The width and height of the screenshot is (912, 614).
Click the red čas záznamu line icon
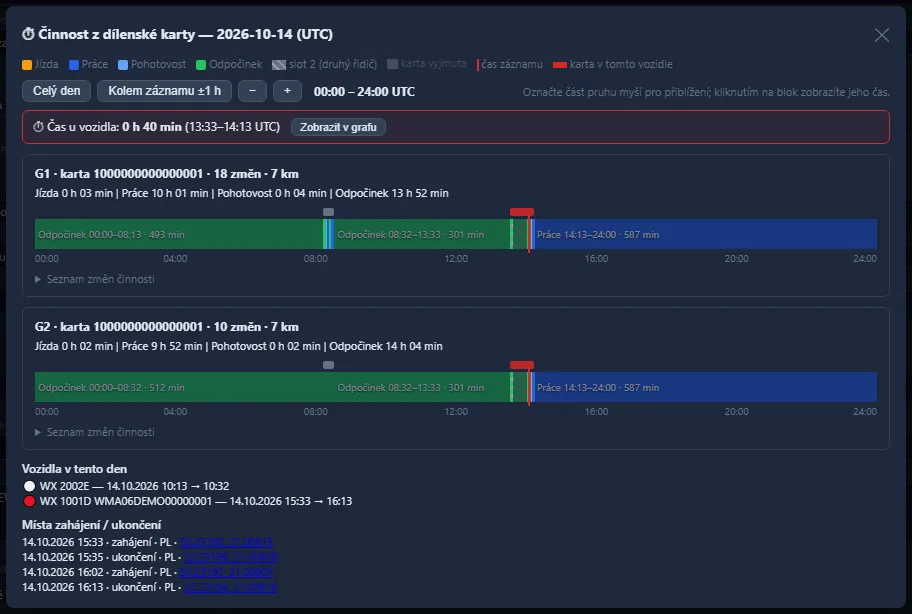(x=478, y=65)
